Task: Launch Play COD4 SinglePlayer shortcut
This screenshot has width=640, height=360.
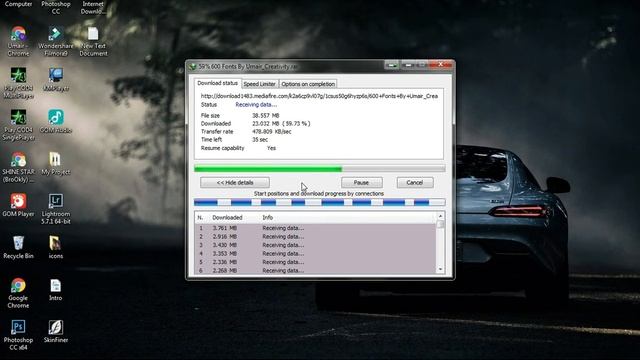Action: coord(18,125)
